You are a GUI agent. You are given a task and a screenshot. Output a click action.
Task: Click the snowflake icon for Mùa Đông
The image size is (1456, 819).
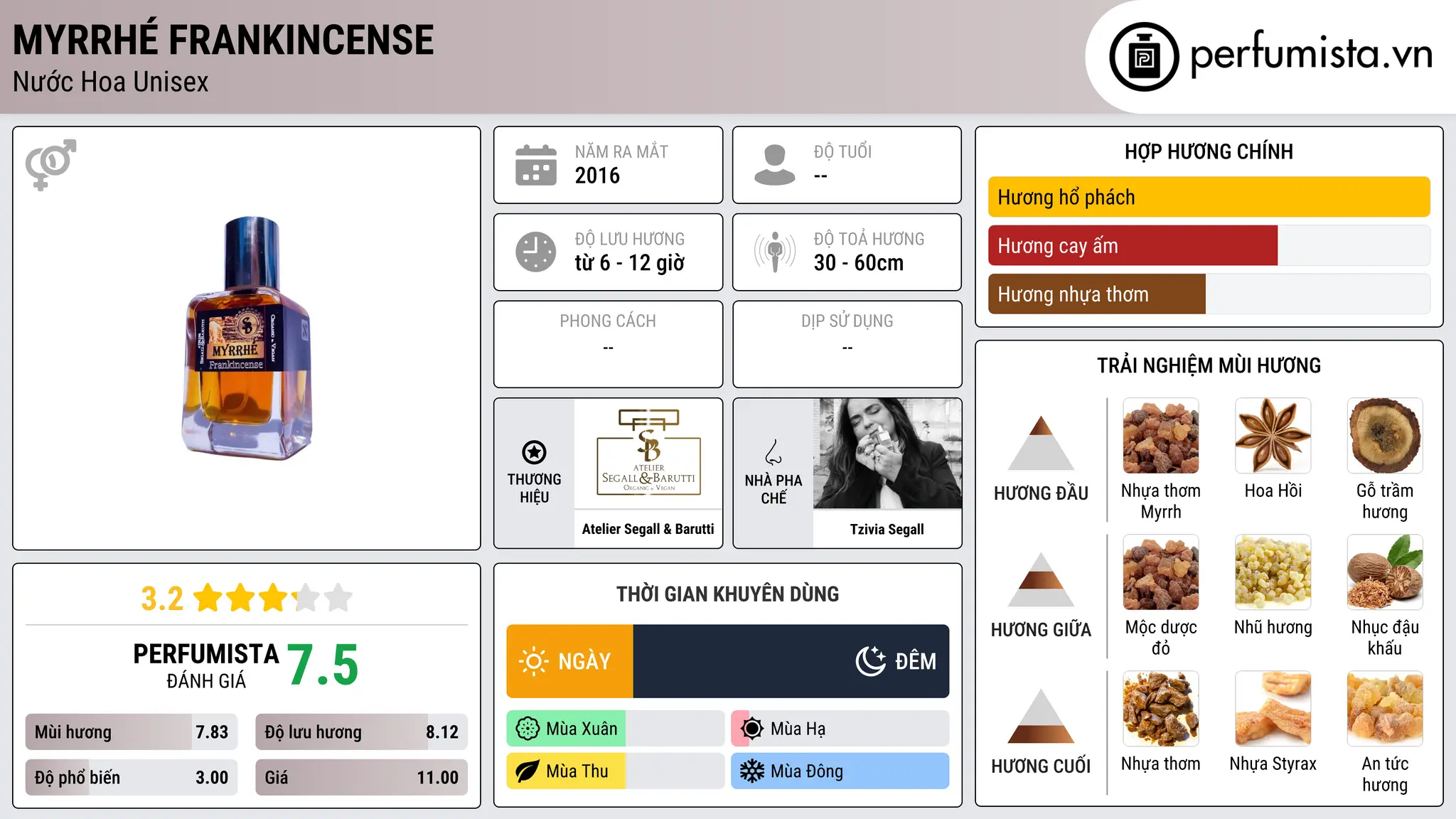pos(752,771)
